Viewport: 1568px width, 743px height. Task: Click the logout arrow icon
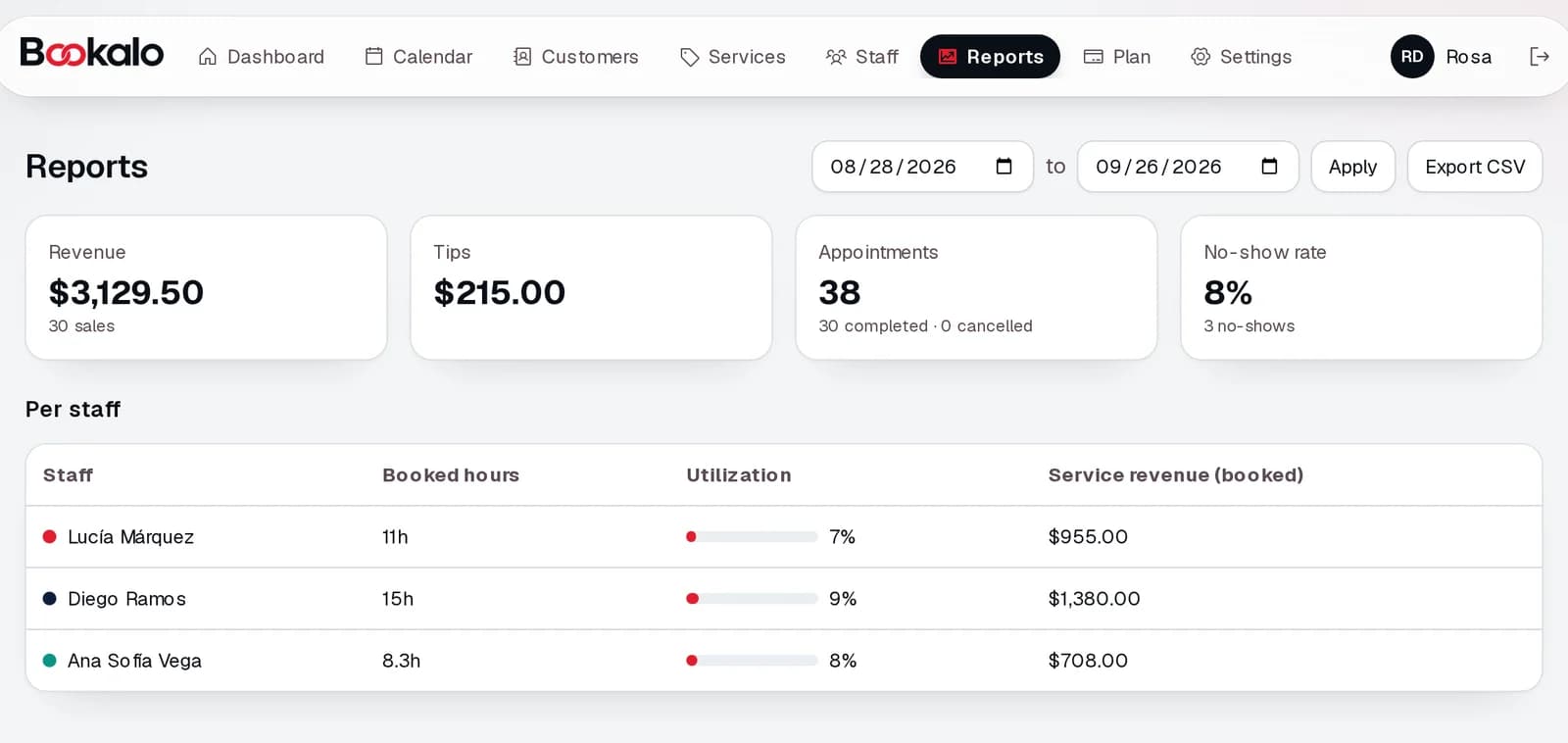1540,57
